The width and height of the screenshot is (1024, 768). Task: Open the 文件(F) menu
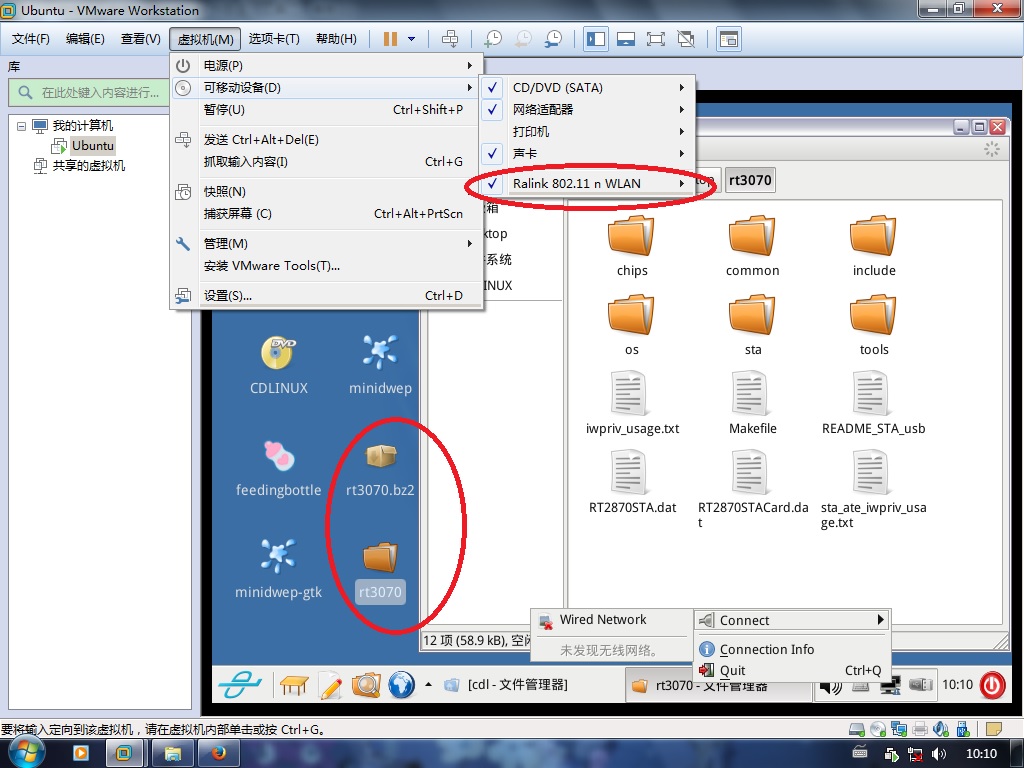tap(30, 39)
